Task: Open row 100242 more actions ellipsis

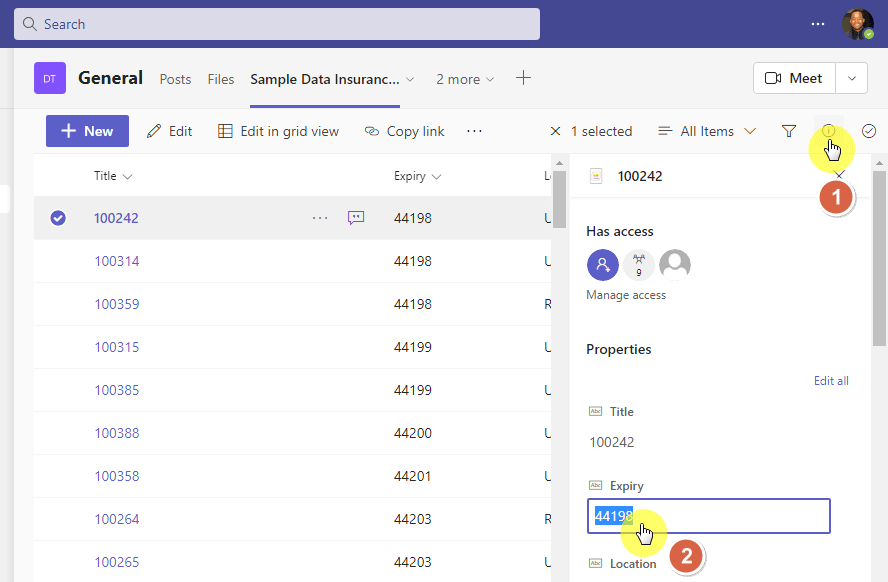Action: click(x=320, y=218)
